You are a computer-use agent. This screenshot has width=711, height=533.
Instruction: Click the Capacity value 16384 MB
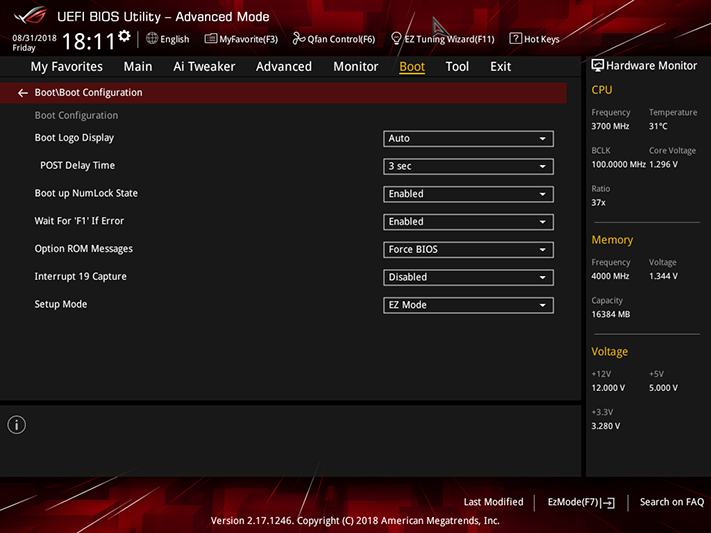pos(611,314)
